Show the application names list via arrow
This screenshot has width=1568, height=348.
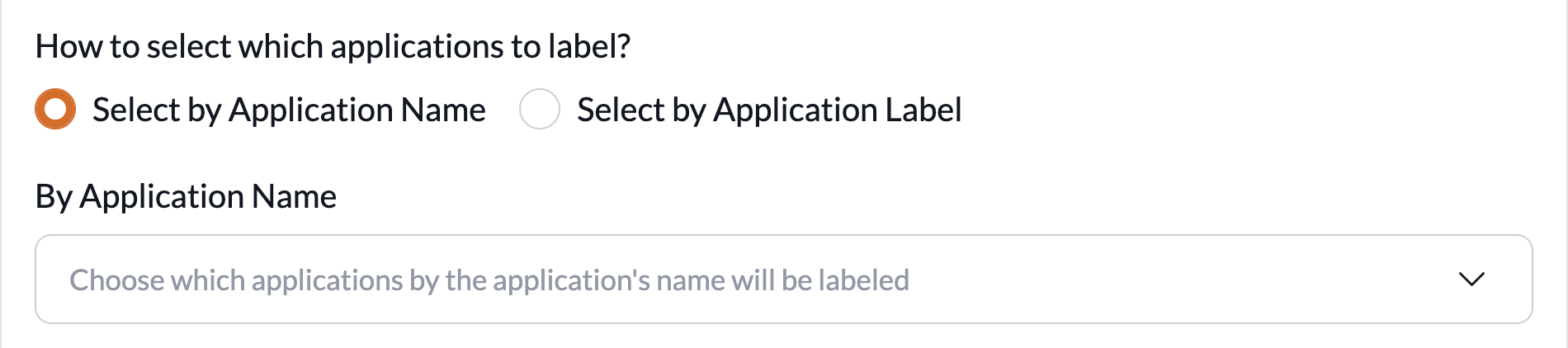1471,280
